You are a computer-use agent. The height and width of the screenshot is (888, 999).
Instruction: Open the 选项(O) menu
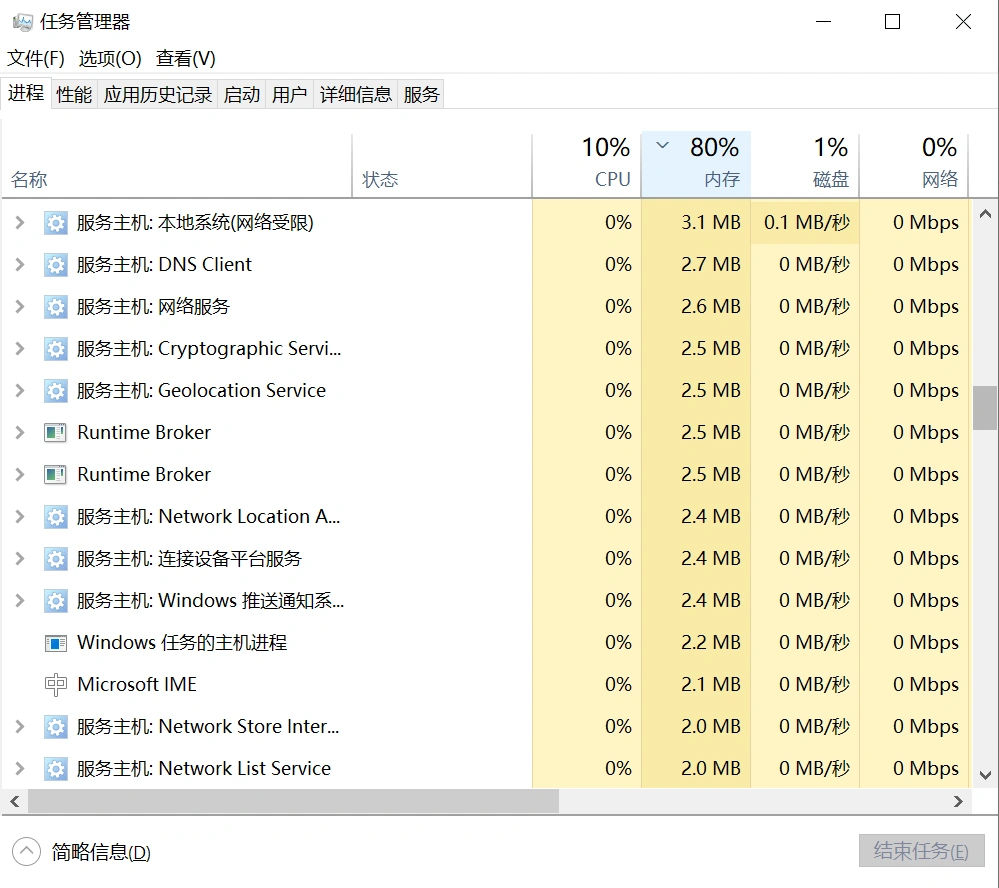click(x=110, y=59)
